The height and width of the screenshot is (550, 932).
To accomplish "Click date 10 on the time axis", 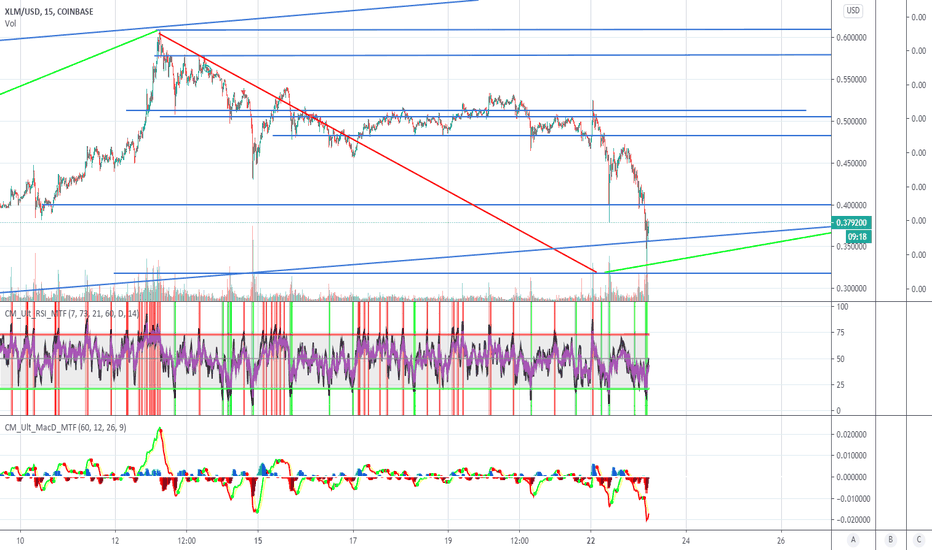I will (x=21, y=540).
